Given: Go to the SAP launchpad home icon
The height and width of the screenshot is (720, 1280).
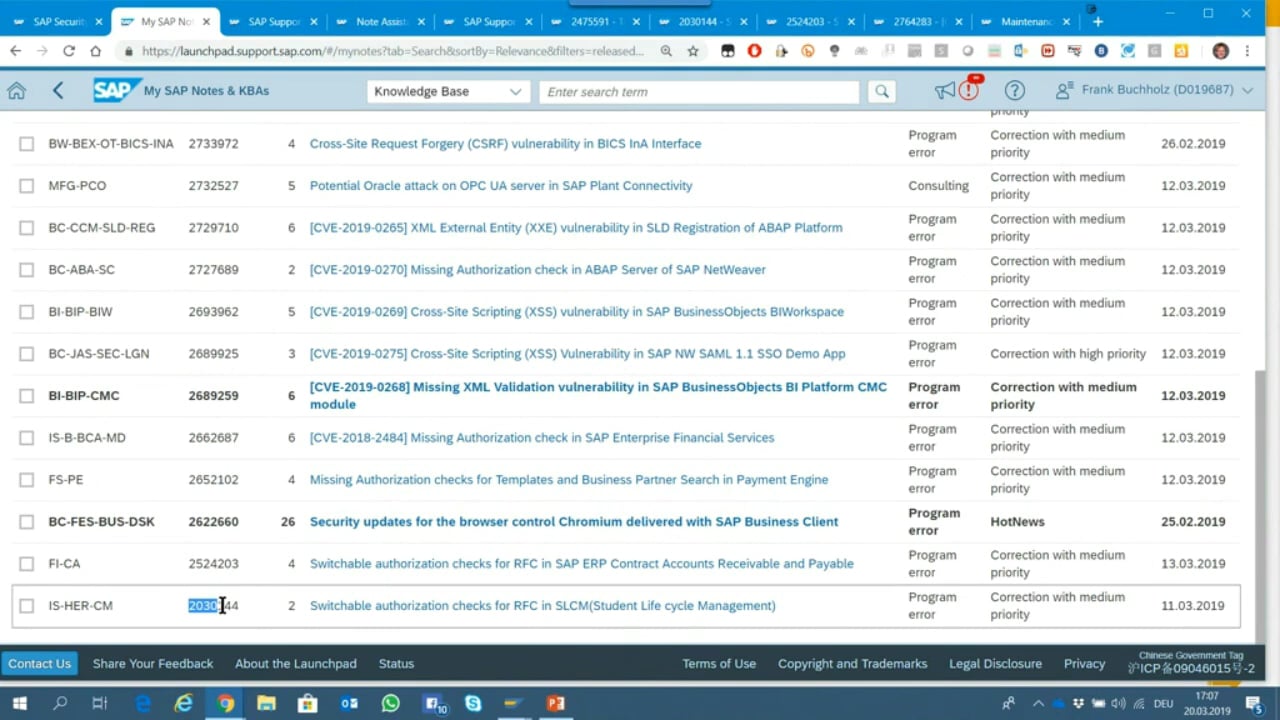Looking at the screenshot, I should click(x=16, y=91).
